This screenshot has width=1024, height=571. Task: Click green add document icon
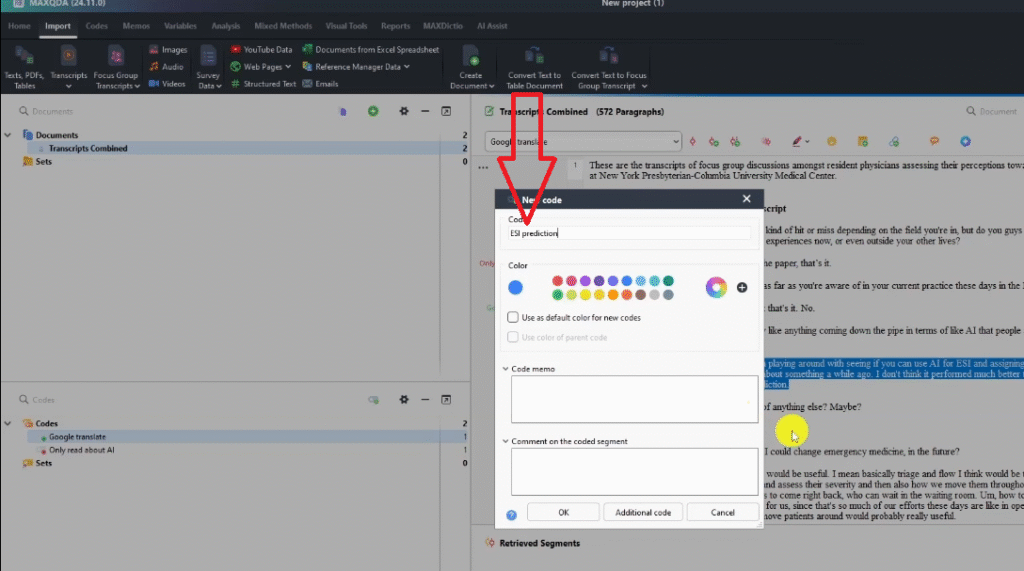[373, 111]
